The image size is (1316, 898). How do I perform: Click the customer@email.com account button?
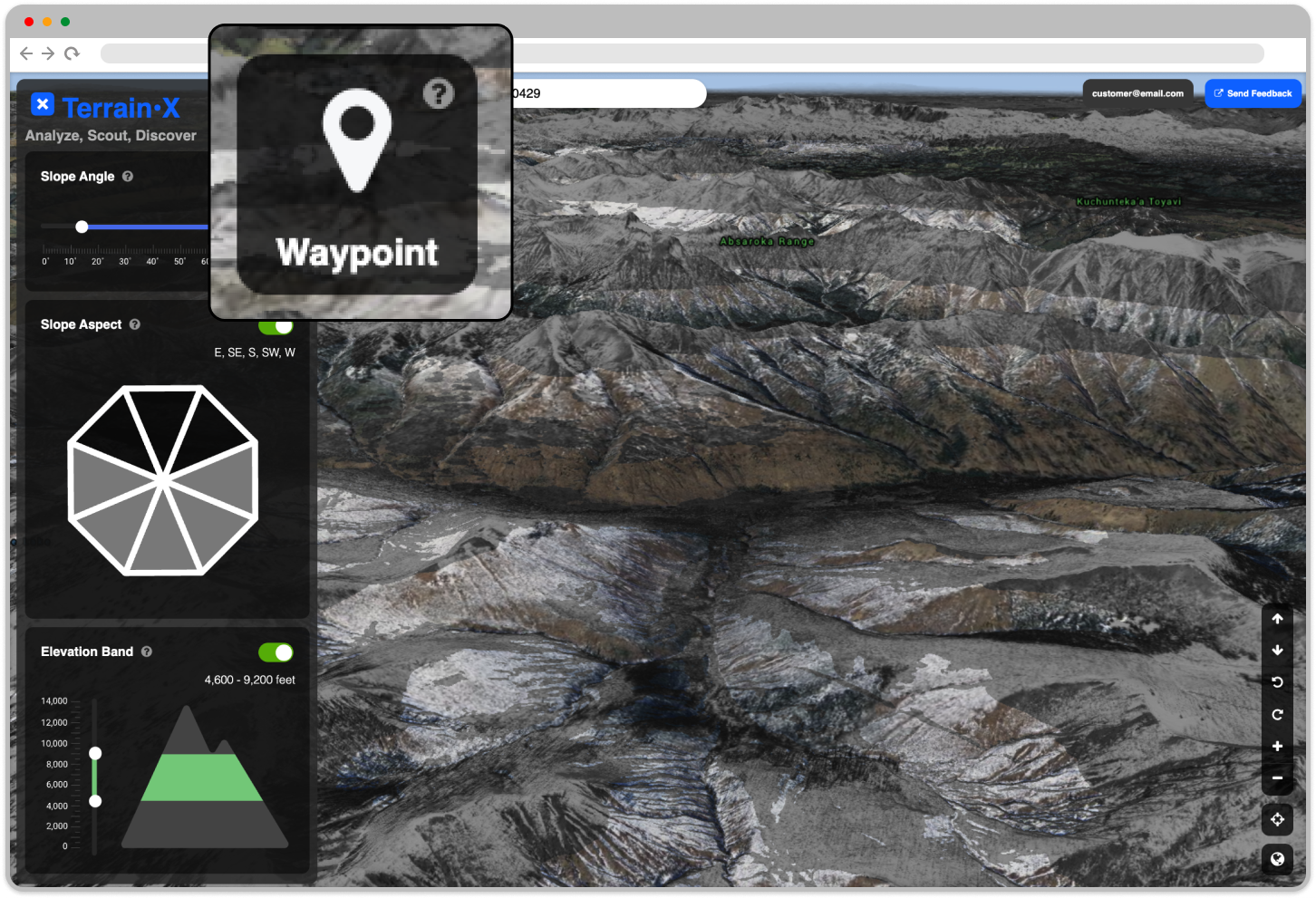point(1137,92)
